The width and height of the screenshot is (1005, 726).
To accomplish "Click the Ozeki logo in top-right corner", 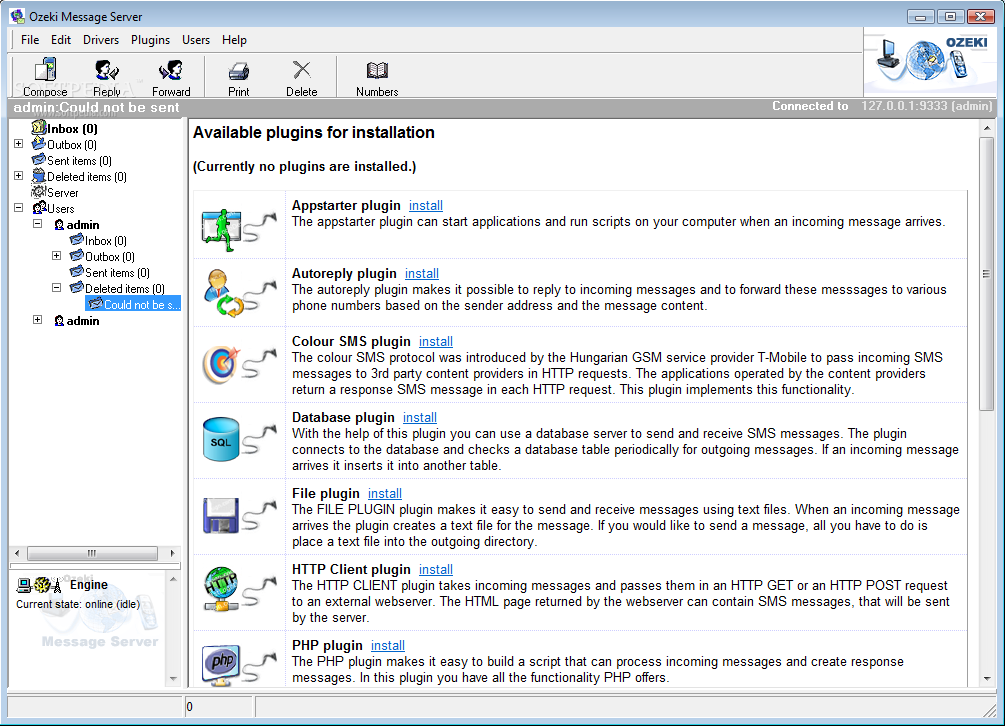I will click(x=929, y=61).
